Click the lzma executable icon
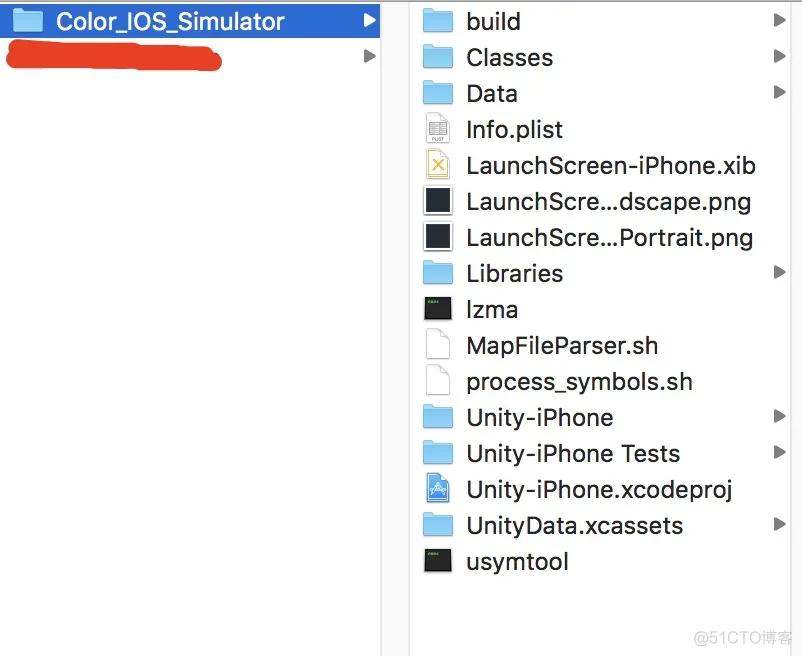This screenshot has width=802, height=656. pos(438,309)
